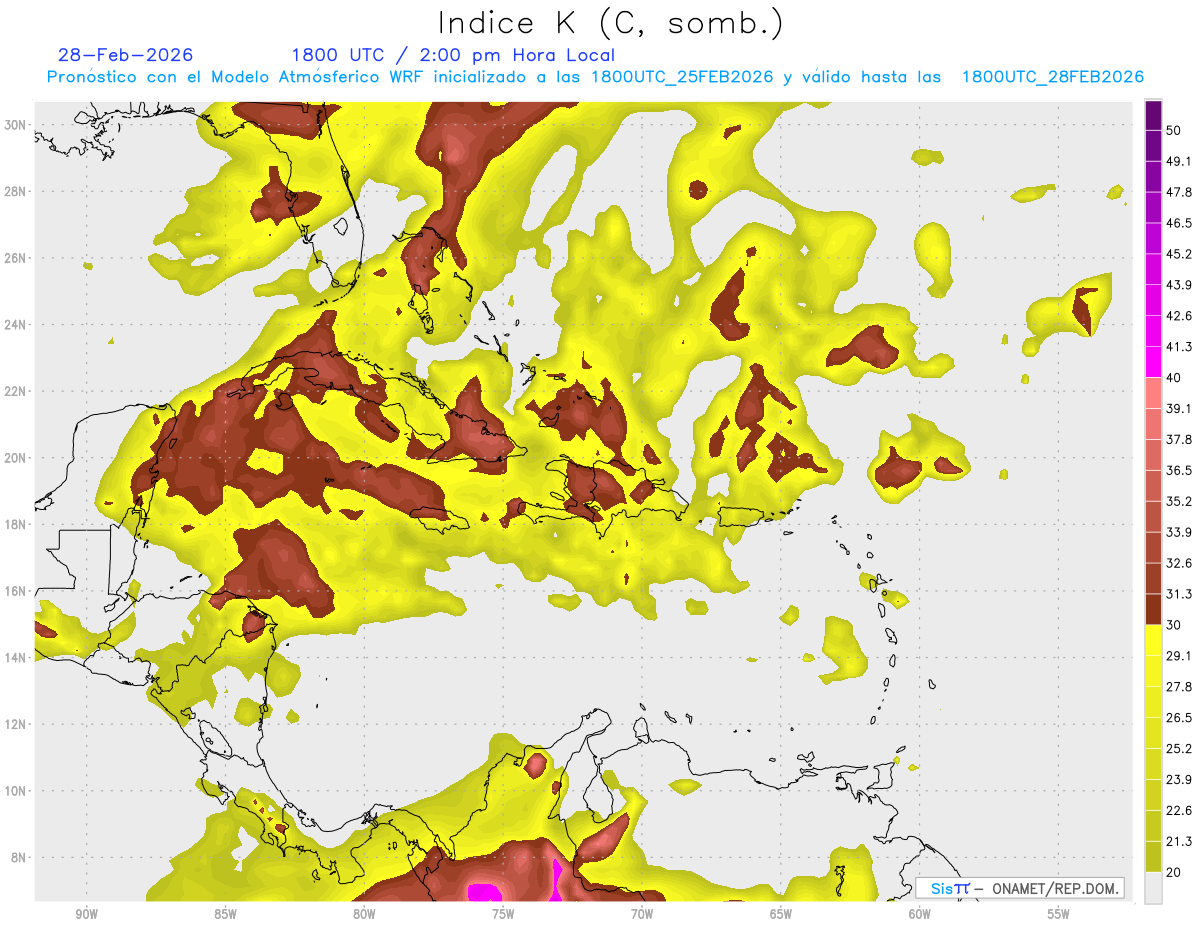This screenshot has height=927, width=1200.
Task: Click the '8N' latitude label
Action: [x=20, y=858]
